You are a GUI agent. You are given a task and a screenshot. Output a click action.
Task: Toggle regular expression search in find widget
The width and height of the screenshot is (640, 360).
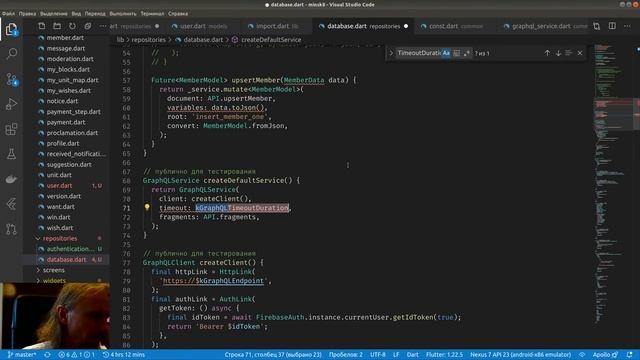(x=467, y=53)
